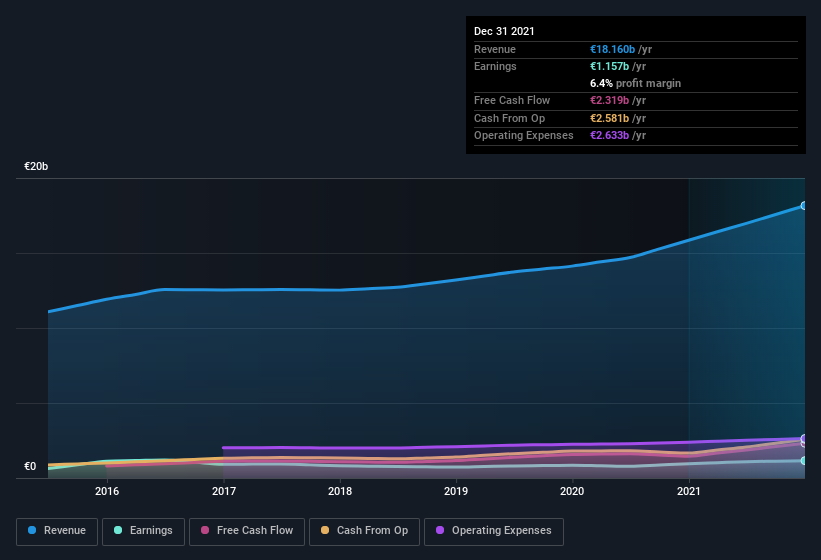The height and width of the screenshot is (560, 821).
Task: Click the Dec 31 2021 tooltip date
Action: (504, 31)
